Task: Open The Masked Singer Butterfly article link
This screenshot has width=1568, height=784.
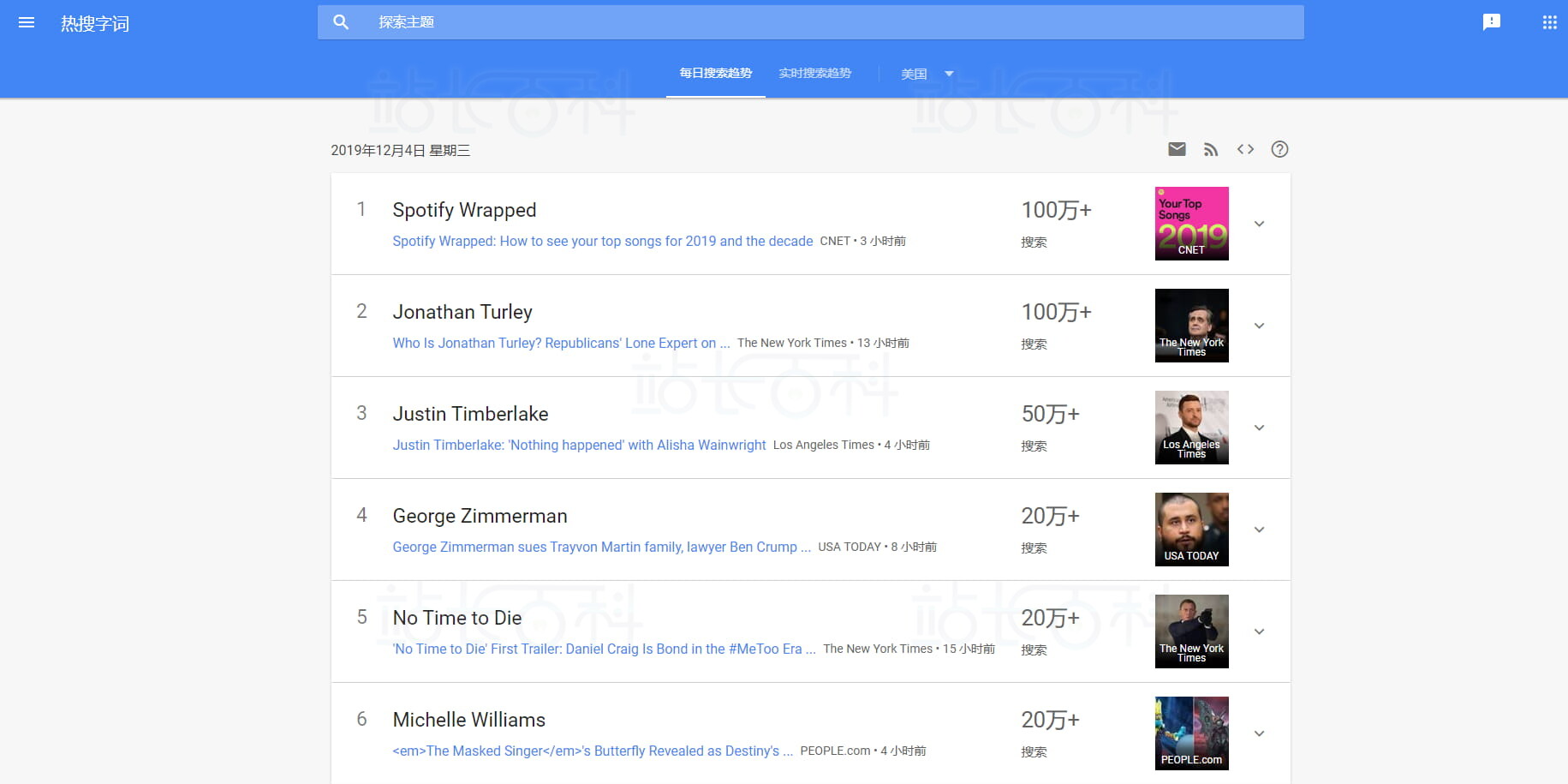Action: coord(593,751)
